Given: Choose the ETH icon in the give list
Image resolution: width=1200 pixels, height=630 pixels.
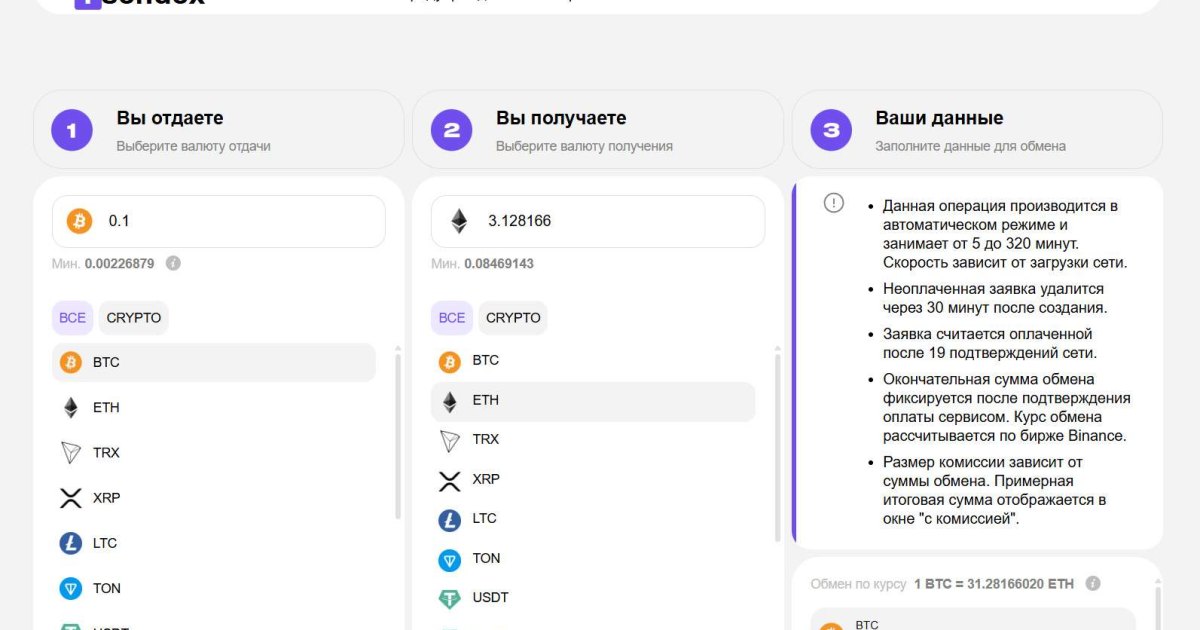Looking at the screenshot, I should [70, 408].
